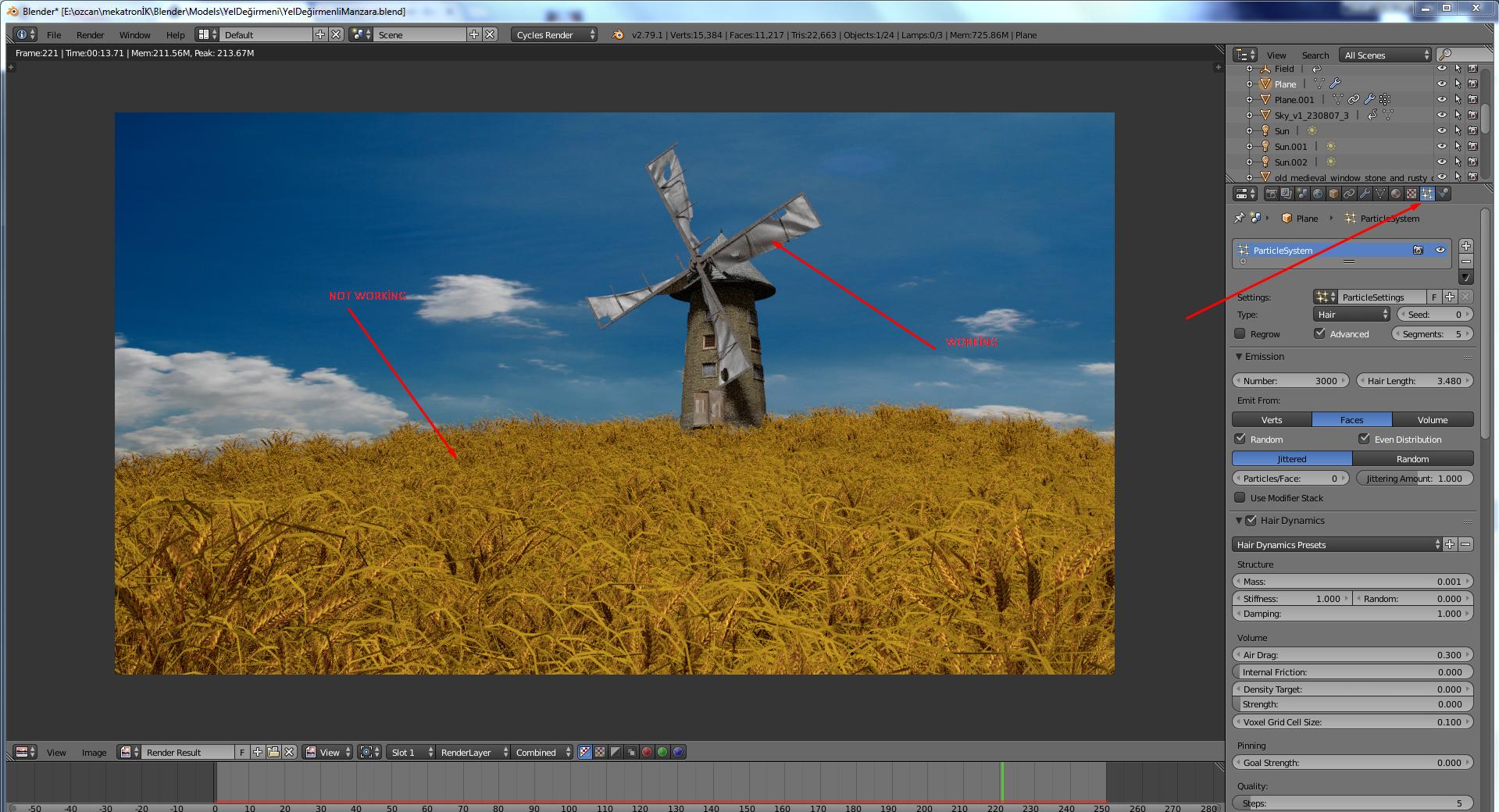Open the RenderLayer dropdown
The height and width of the screenshot is (812, 1499).
473,752
